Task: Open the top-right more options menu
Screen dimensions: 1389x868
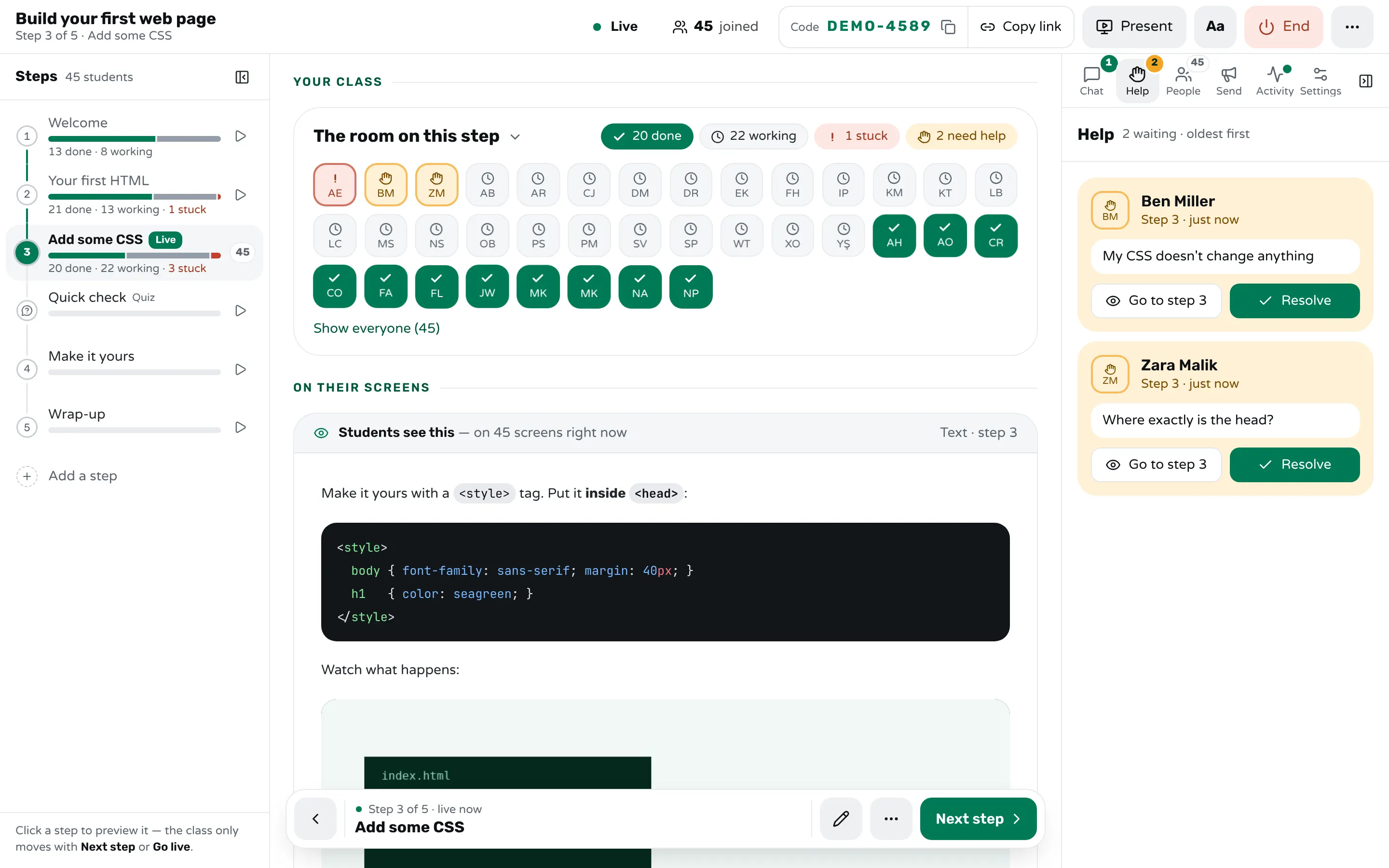Action: tap(1352, 27)
